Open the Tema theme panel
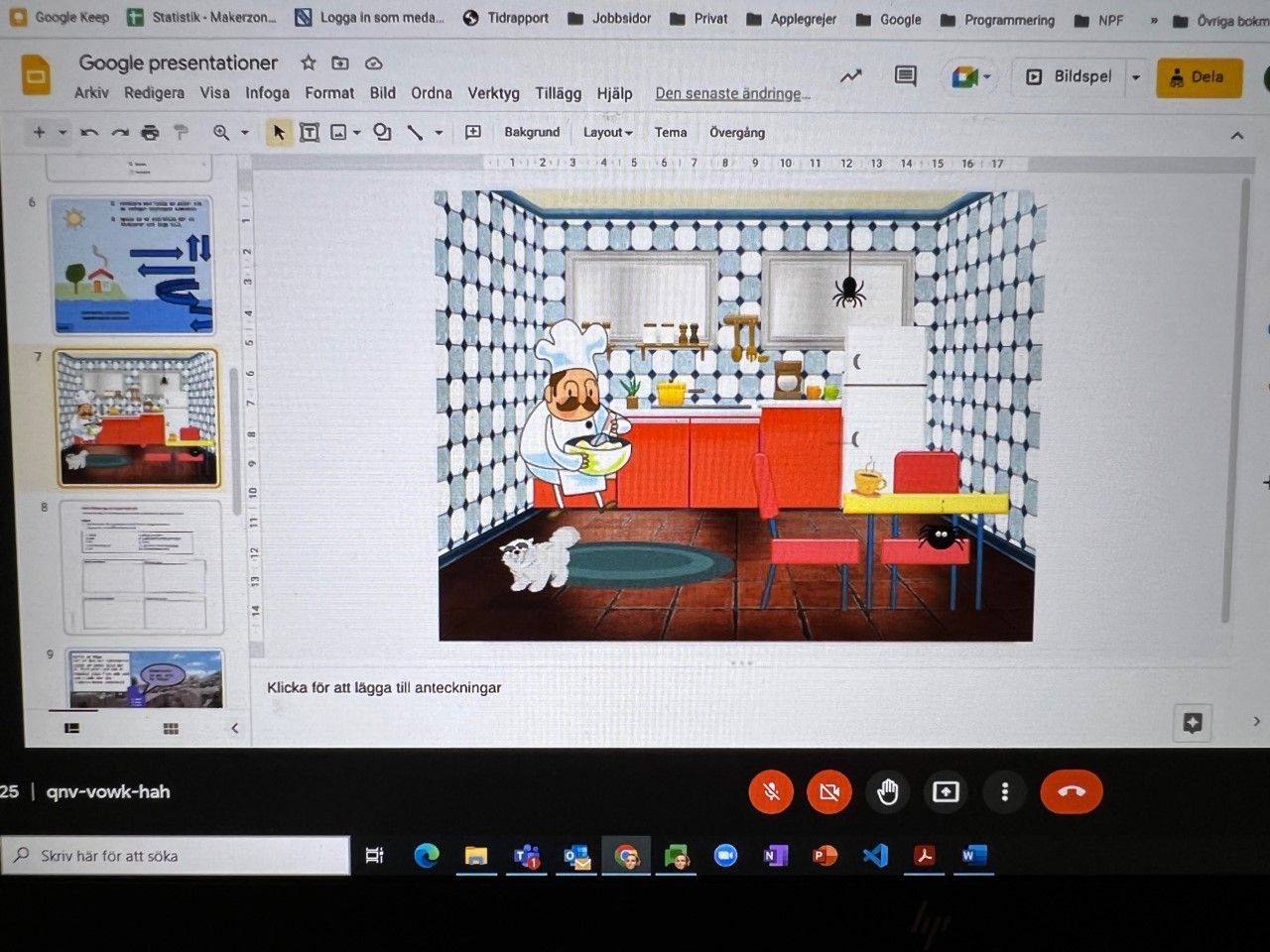 [x=671, y=132]
